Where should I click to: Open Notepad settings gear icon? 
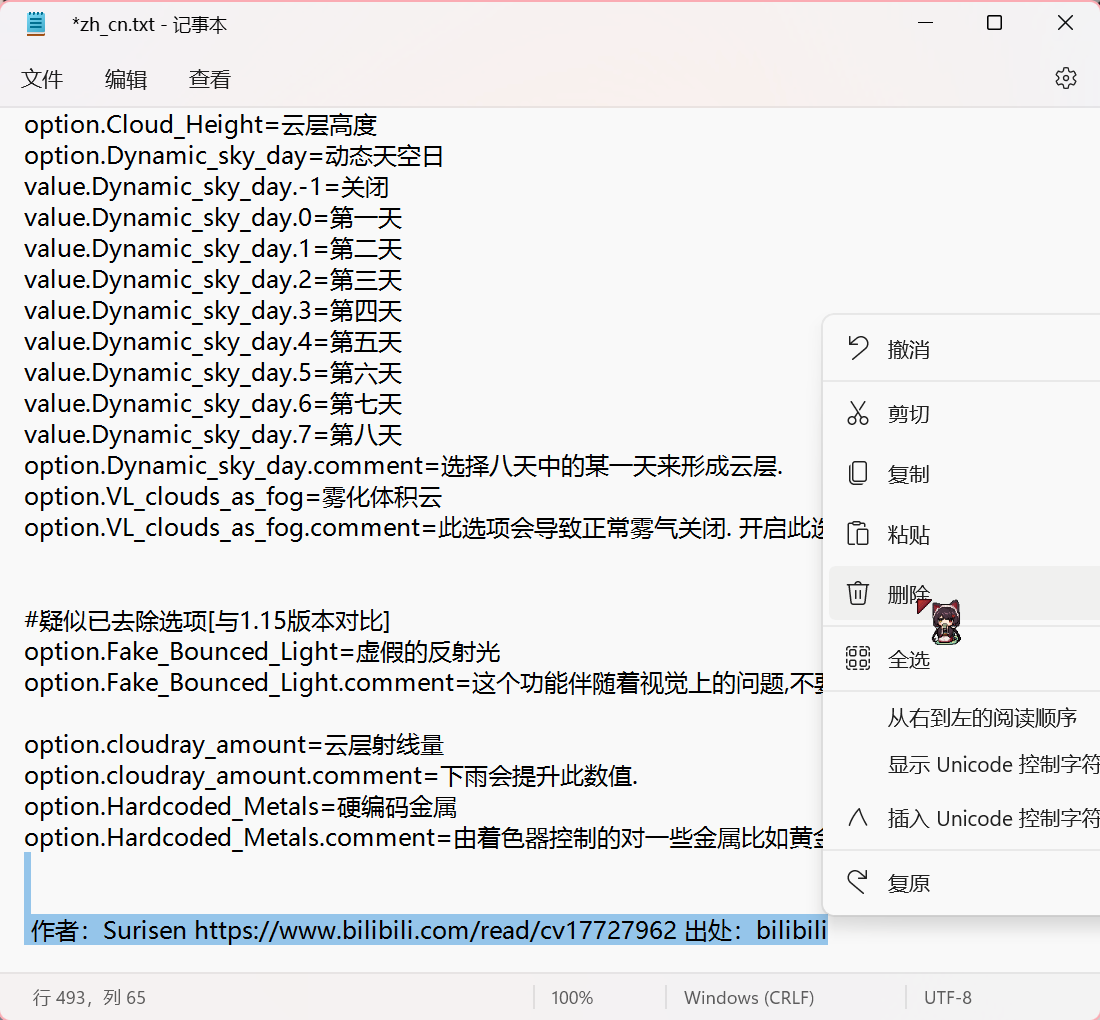1066,78
